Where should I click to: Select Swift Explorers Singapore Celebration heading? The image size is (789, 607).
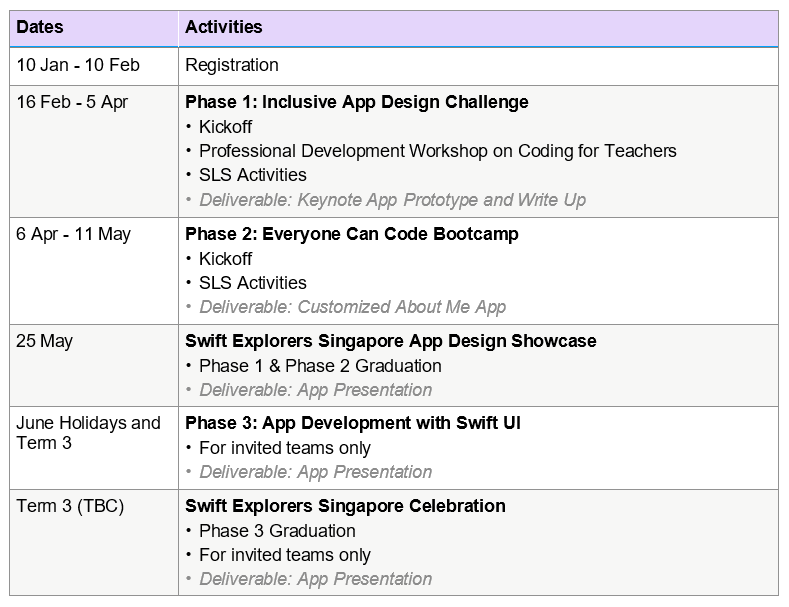(x=345, y=506)
